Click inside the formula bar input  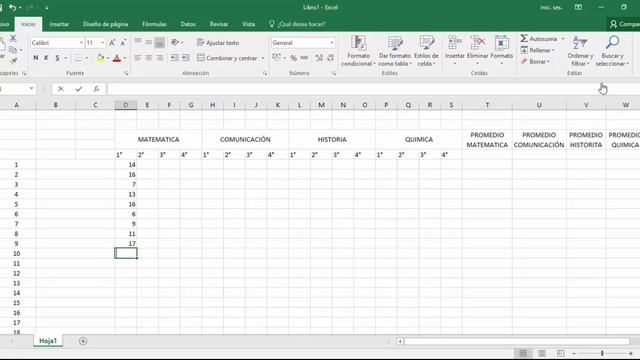[373, 89]
